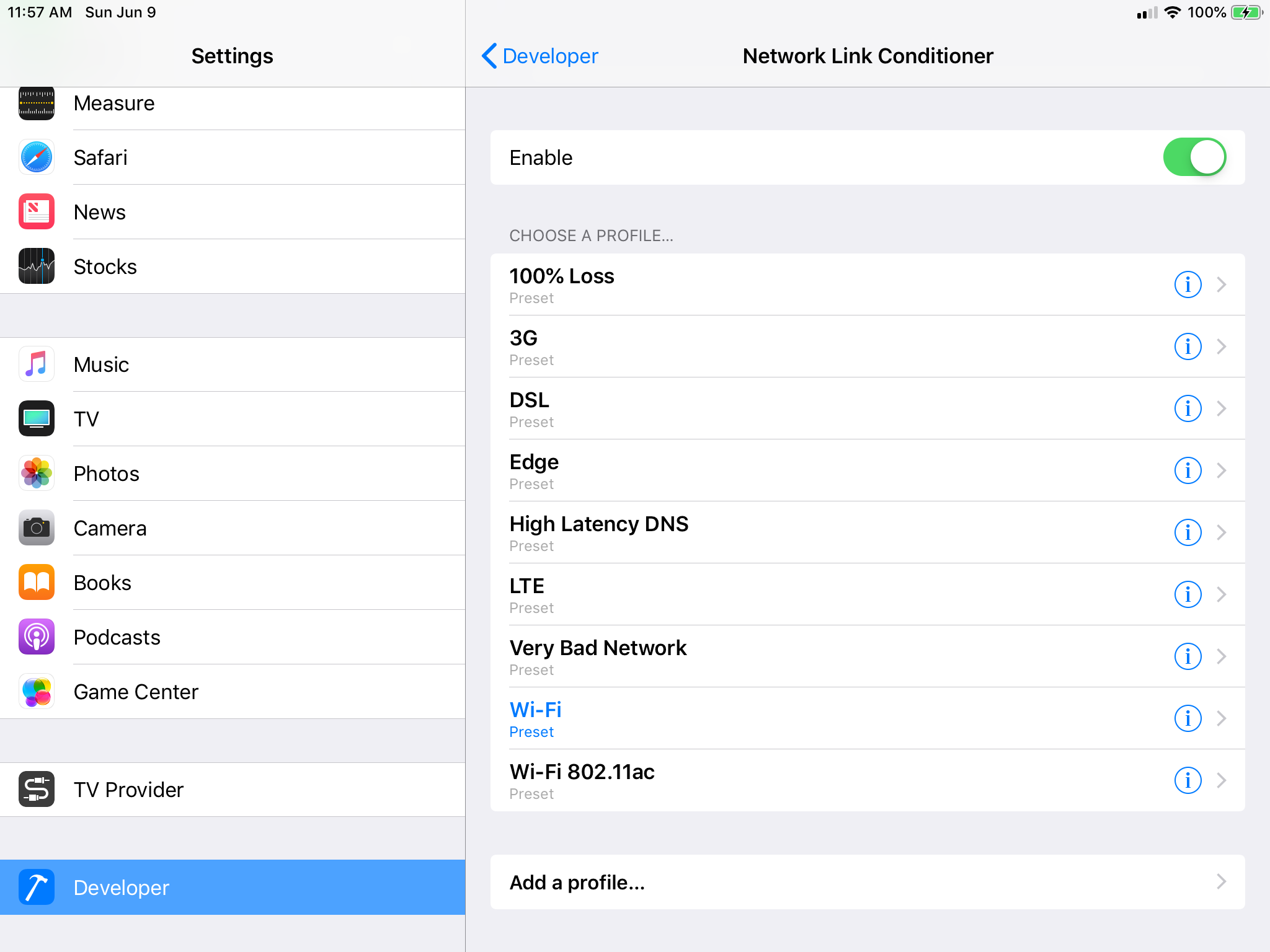The width and height of the screenshot is (1270, 952).
Task: Expand the Very Bad Network chevron
Action: (1222, 656)
